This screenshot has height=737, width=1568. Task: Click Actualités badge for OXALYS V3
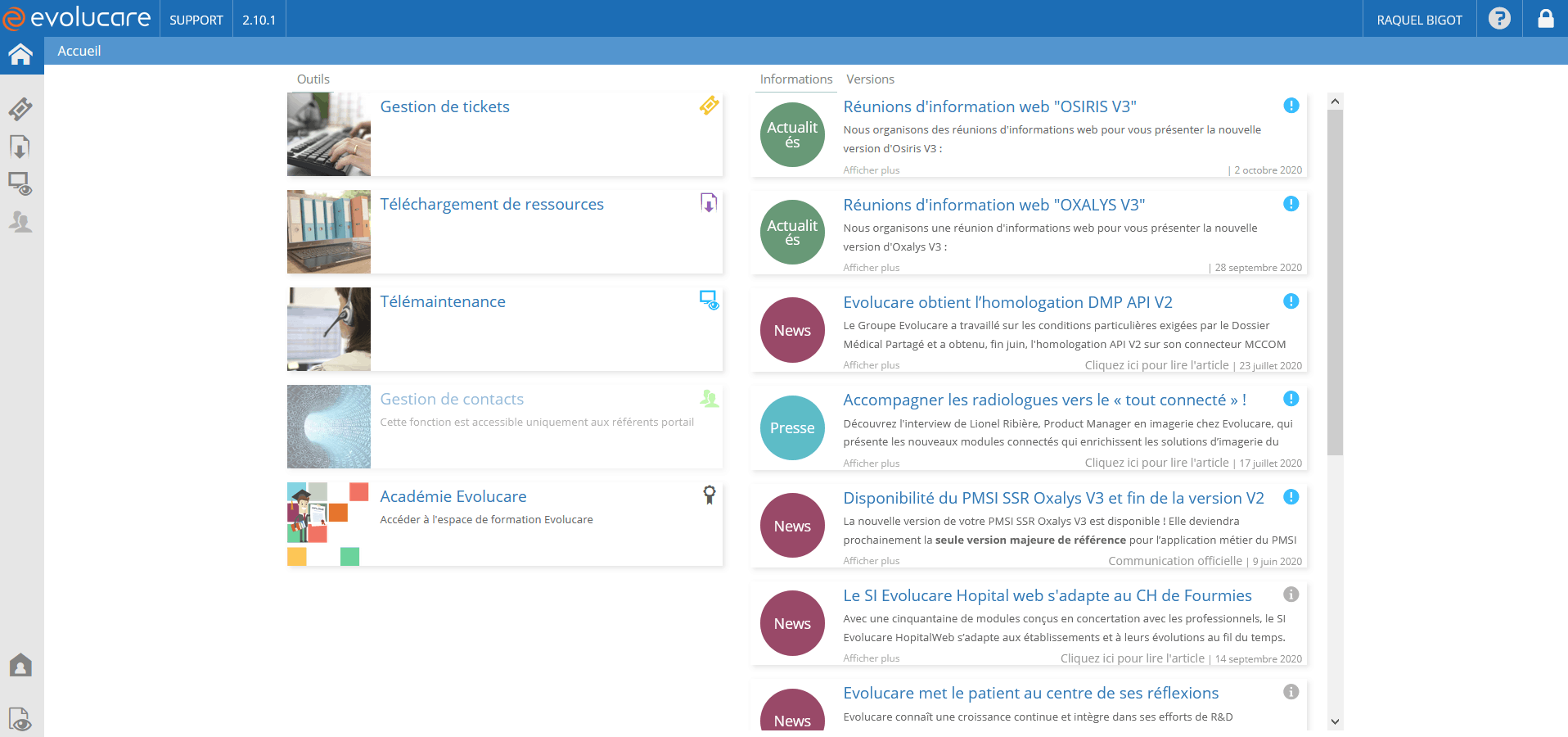pos(792,233)
